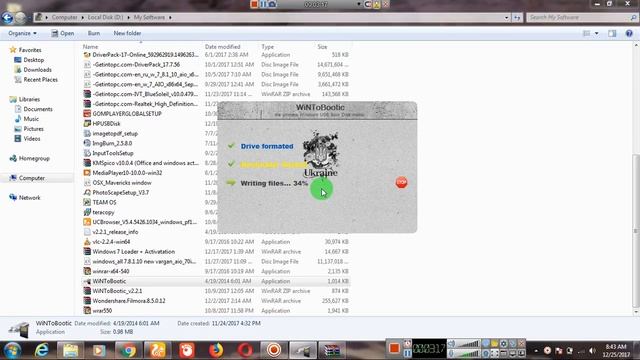Sort by Date modified column header
The height and width of the screenshot is (360, 640).
coord(222,47)
